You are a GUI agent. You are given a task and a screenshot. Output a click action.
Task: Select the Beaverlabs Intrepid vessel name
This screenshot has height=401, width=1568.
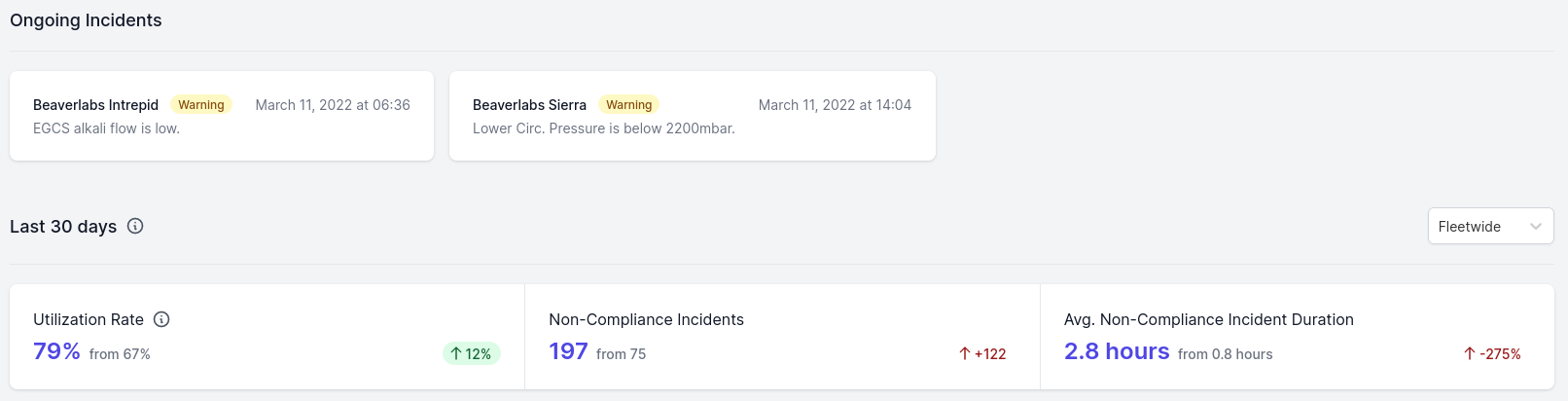click(95, 105)
